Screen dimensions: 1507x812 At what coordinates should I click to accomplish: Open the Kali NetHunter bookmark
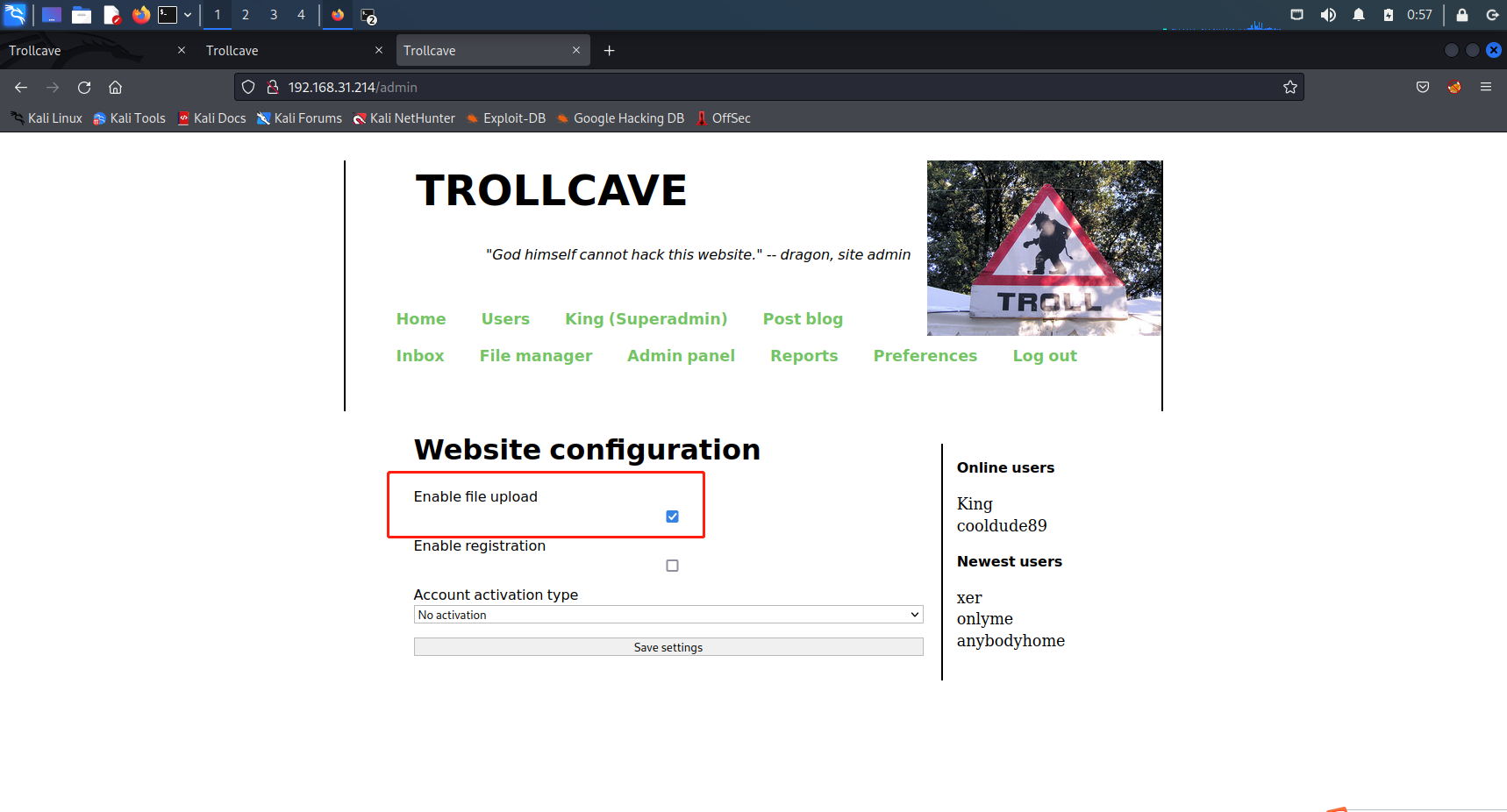point(404,118)
